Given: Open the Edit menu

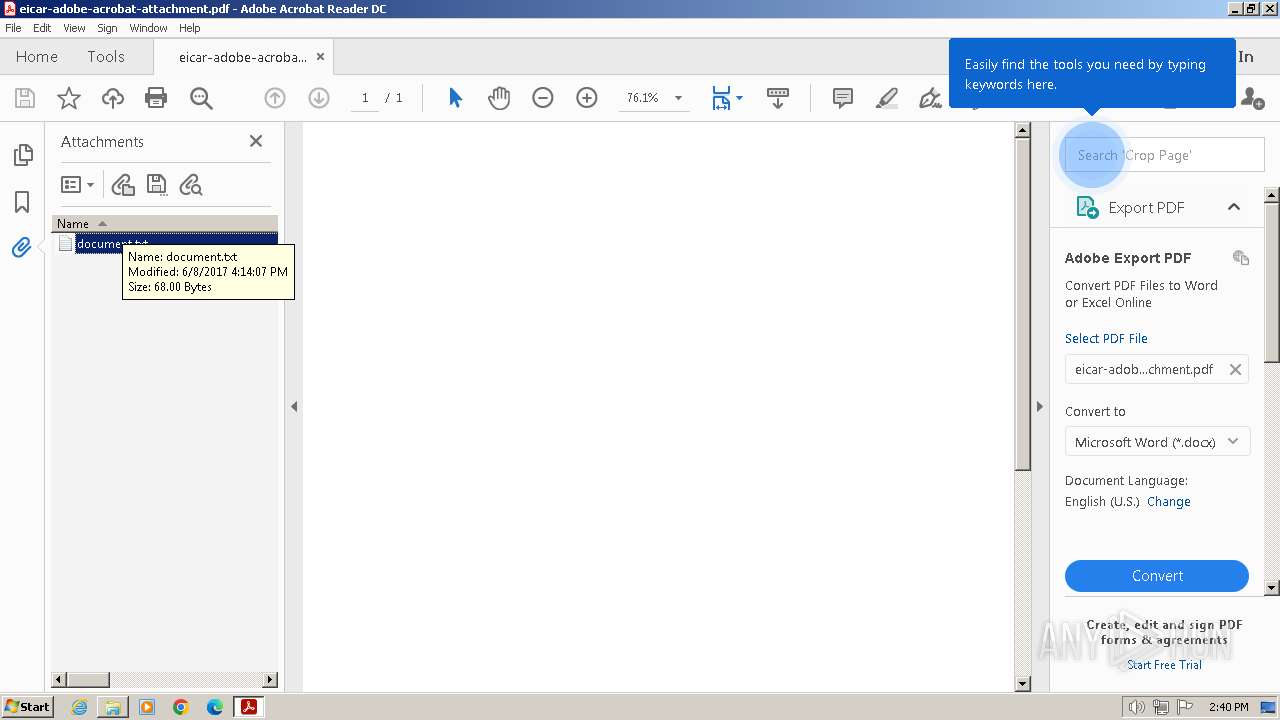Looking at the screenshot, I should [x=42, y=28].
